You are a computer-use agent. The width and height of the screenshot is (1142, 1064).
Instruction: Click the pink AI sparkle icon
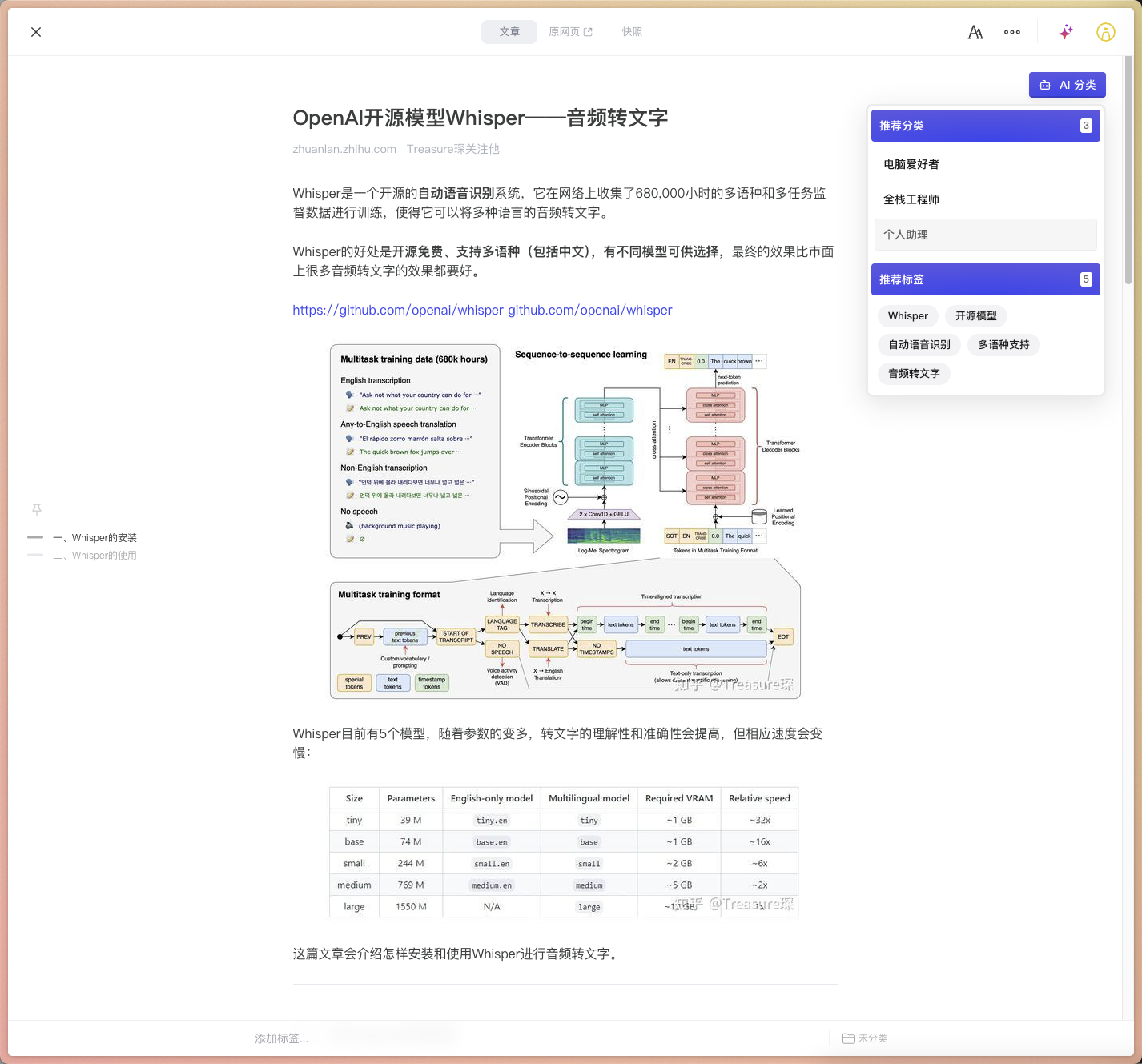pyautogui.click(x=1065, y=32)
